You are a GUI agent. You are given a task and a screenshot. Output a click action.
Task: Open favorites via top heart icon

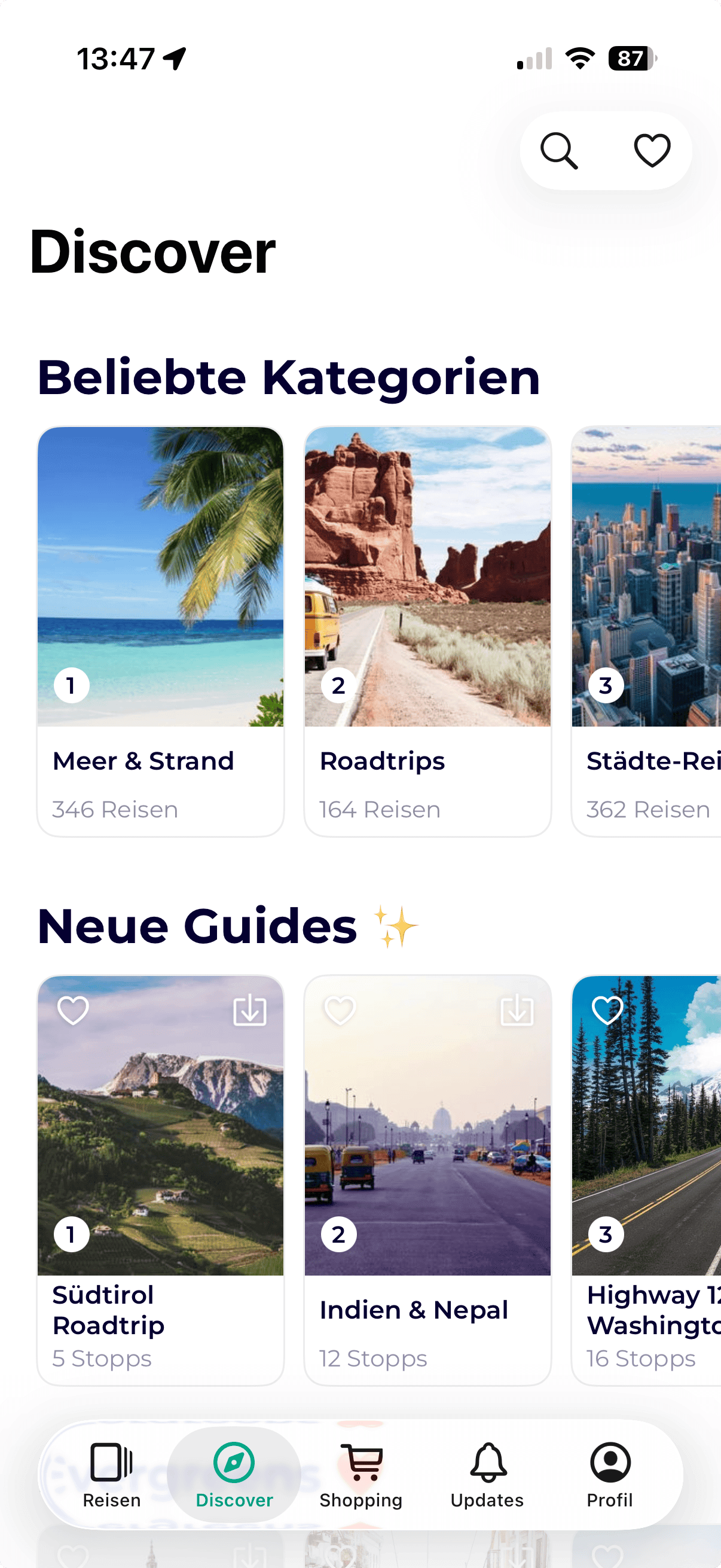tap(652, 150)
